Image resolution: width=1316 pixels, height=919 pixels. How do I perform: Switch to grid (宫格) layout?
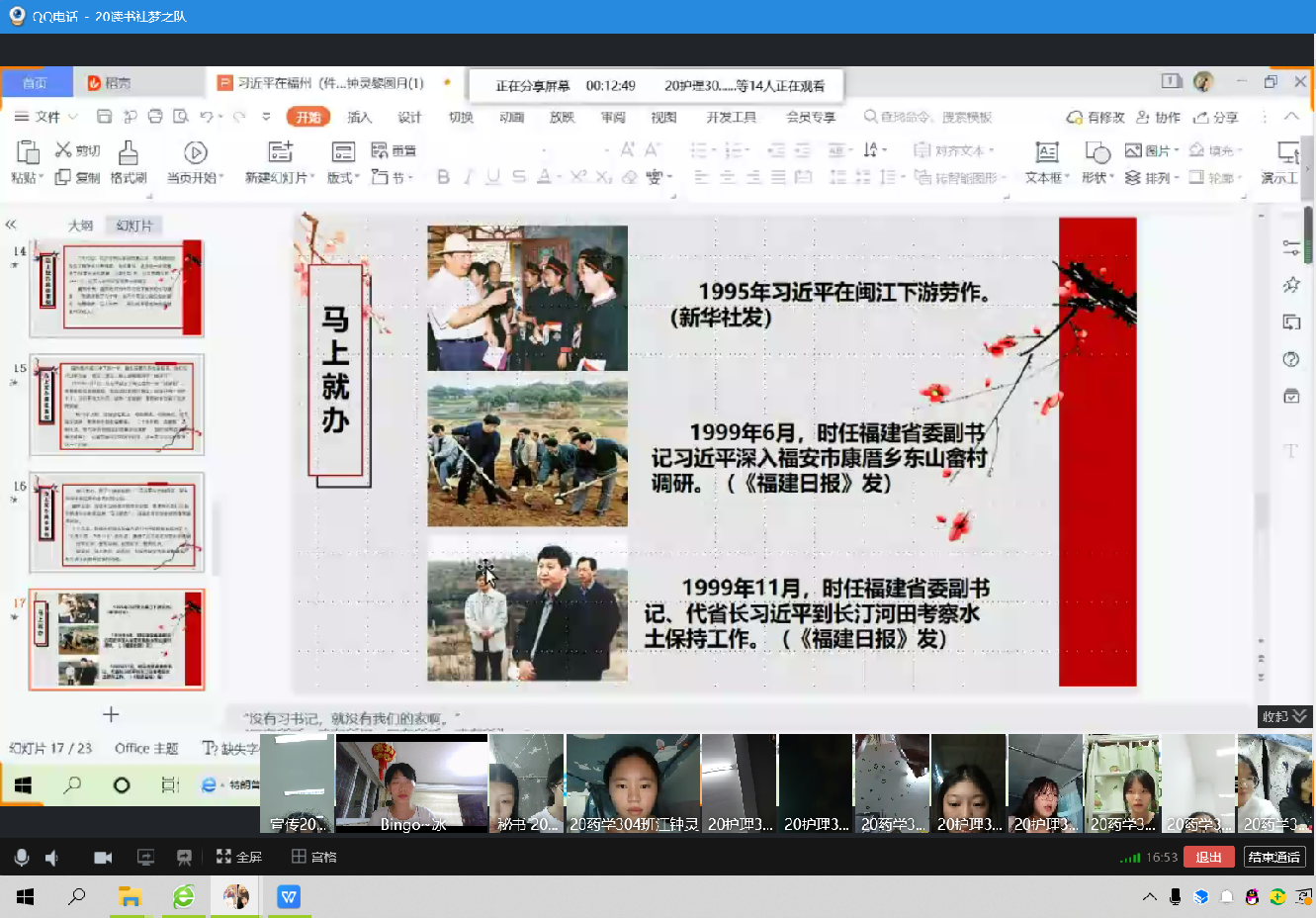click(x=313, y=857)
